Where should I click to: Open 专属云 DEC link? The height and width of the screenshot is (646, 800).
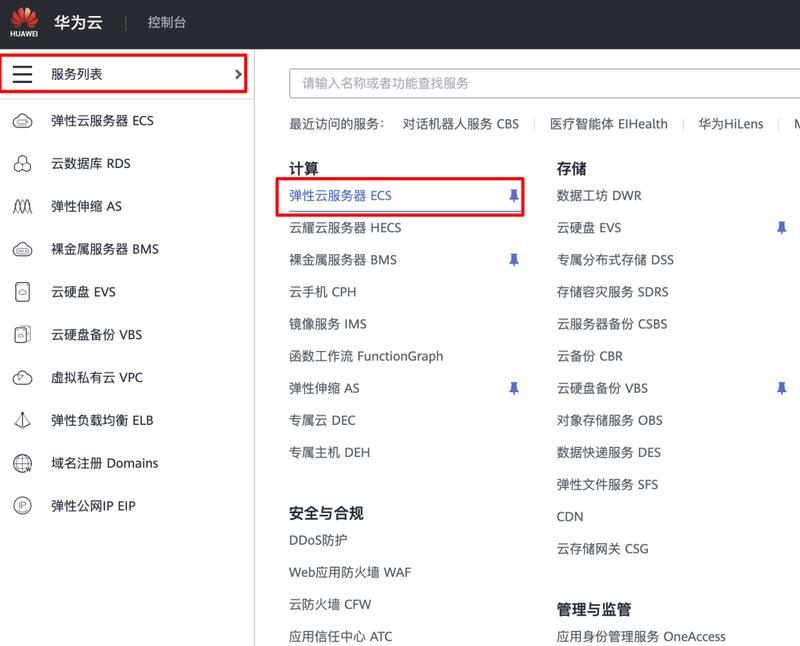(322, 420)
